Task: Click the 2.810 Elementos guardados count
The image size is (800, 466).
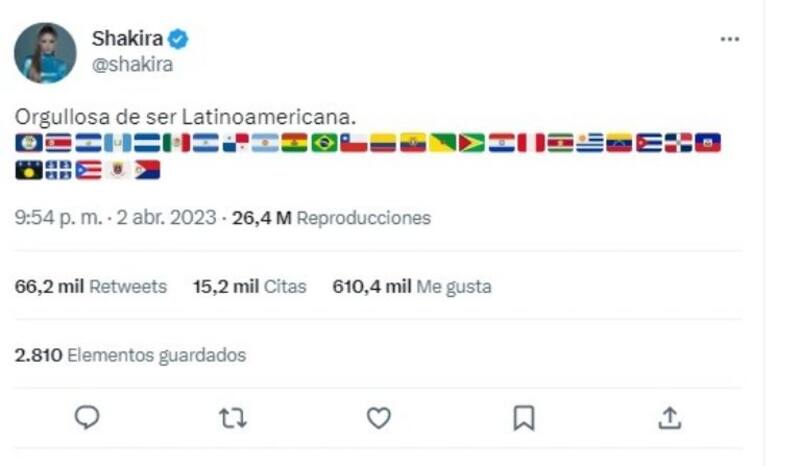Action: [130, 355]
